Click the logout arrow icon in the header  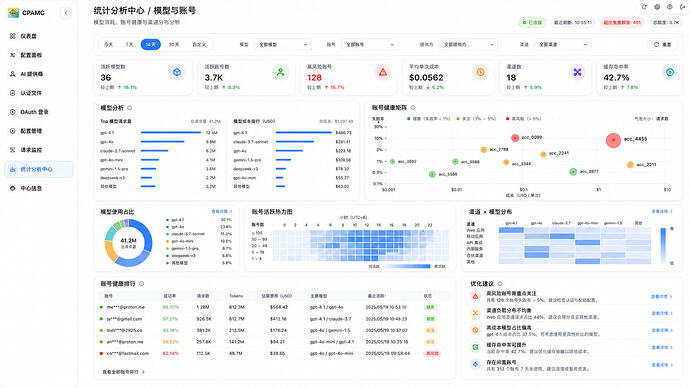[x=683, y=7]
